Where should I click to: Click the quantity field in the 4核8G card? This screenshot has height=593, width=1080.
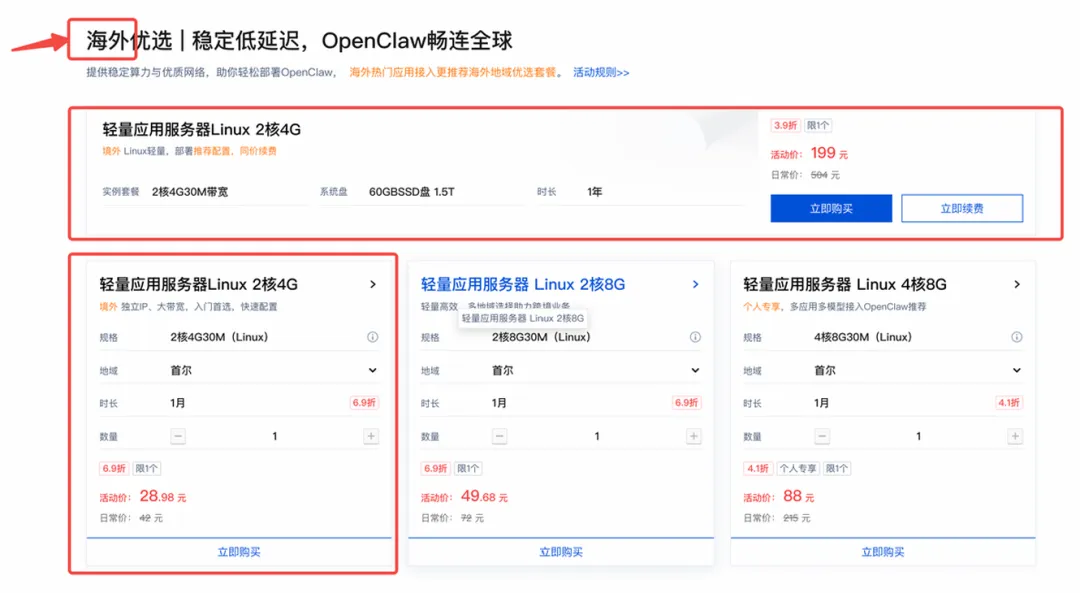tap(918, 436)
